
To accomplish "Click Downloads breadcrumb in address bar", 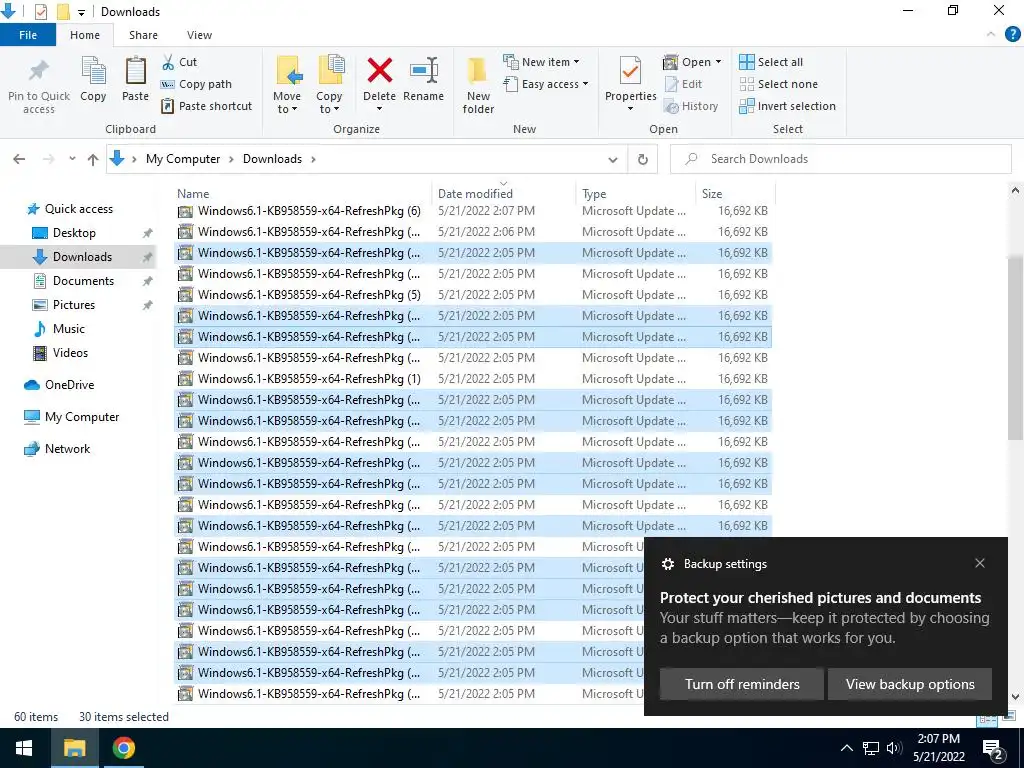I will click(272, 159).
